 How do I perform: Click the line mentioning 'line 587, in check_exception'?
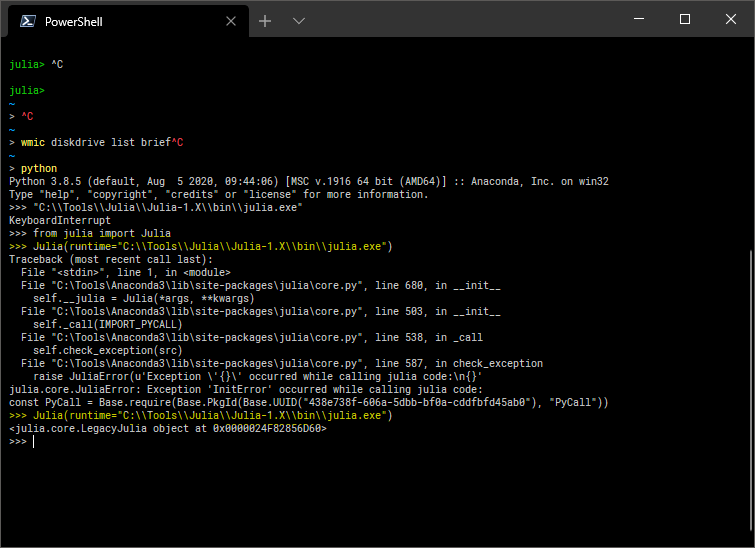(282, 364)
